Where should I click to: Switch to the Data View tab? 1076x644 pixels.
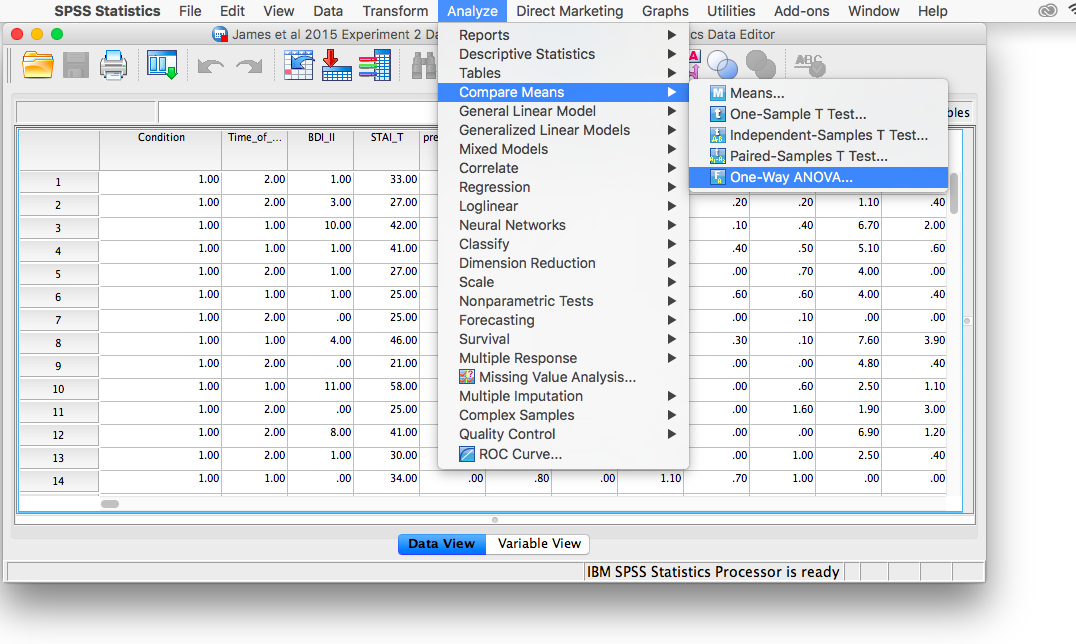(x=441, y=544)
